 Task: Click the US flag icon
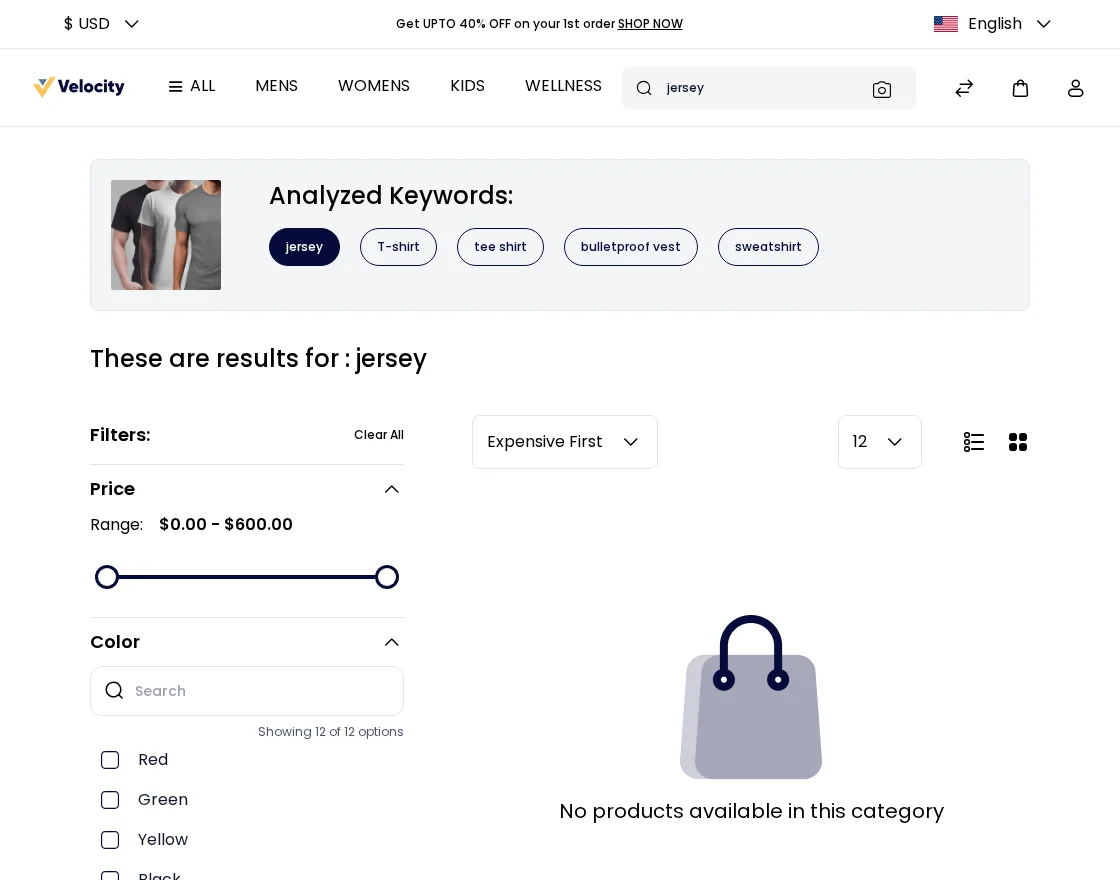point(946,24)
